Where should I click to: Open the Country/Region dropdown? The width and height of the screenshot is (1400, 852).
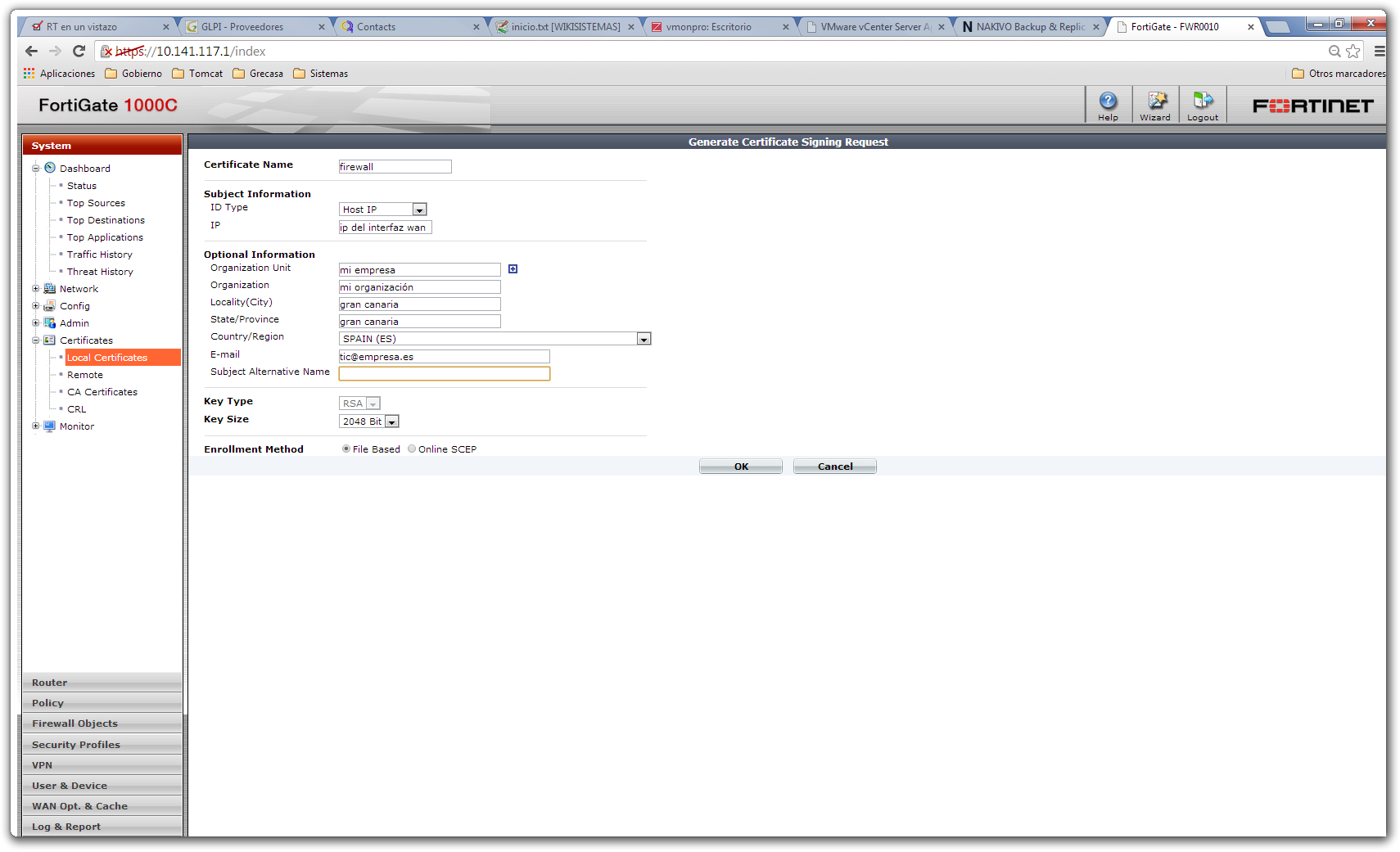click(644, 339)
